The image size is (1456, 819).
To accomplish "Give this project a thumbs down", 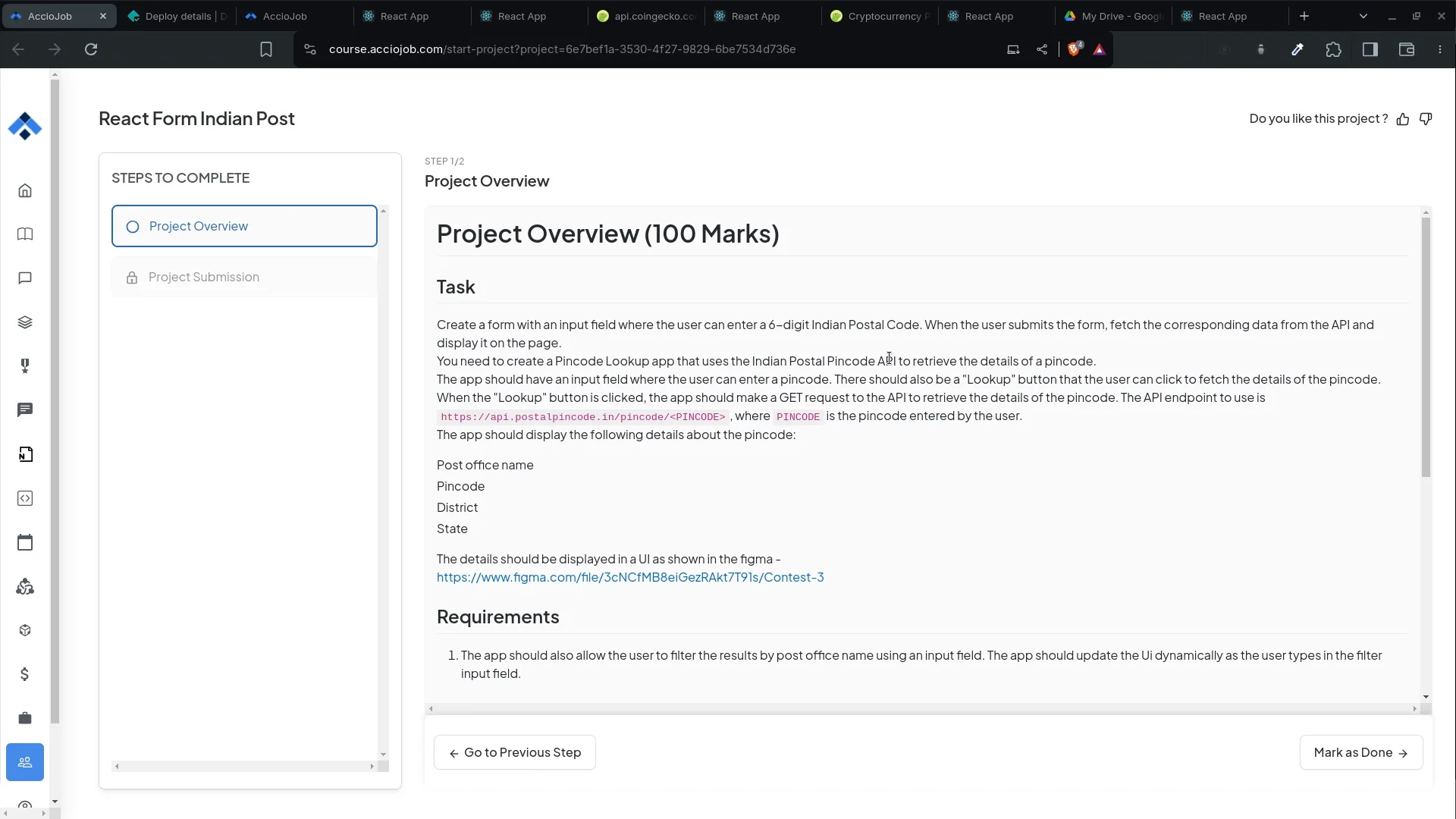I will (x=1427, y=119).
